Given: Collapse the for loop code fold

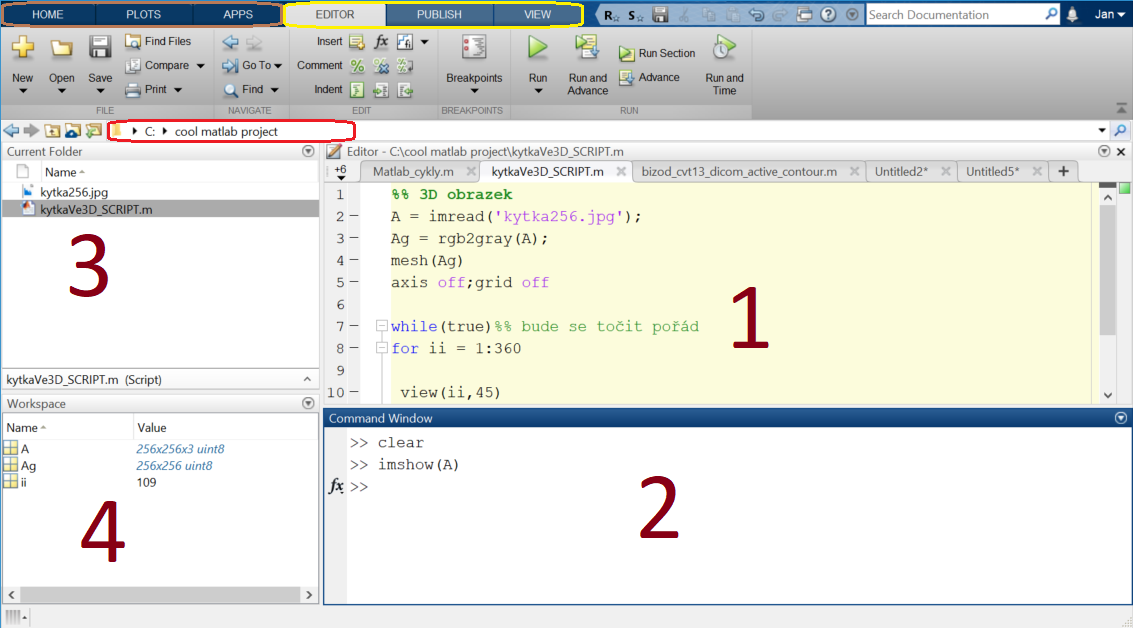Looking at the screenshot, I should pyautogui.click(x=381, y=349).
